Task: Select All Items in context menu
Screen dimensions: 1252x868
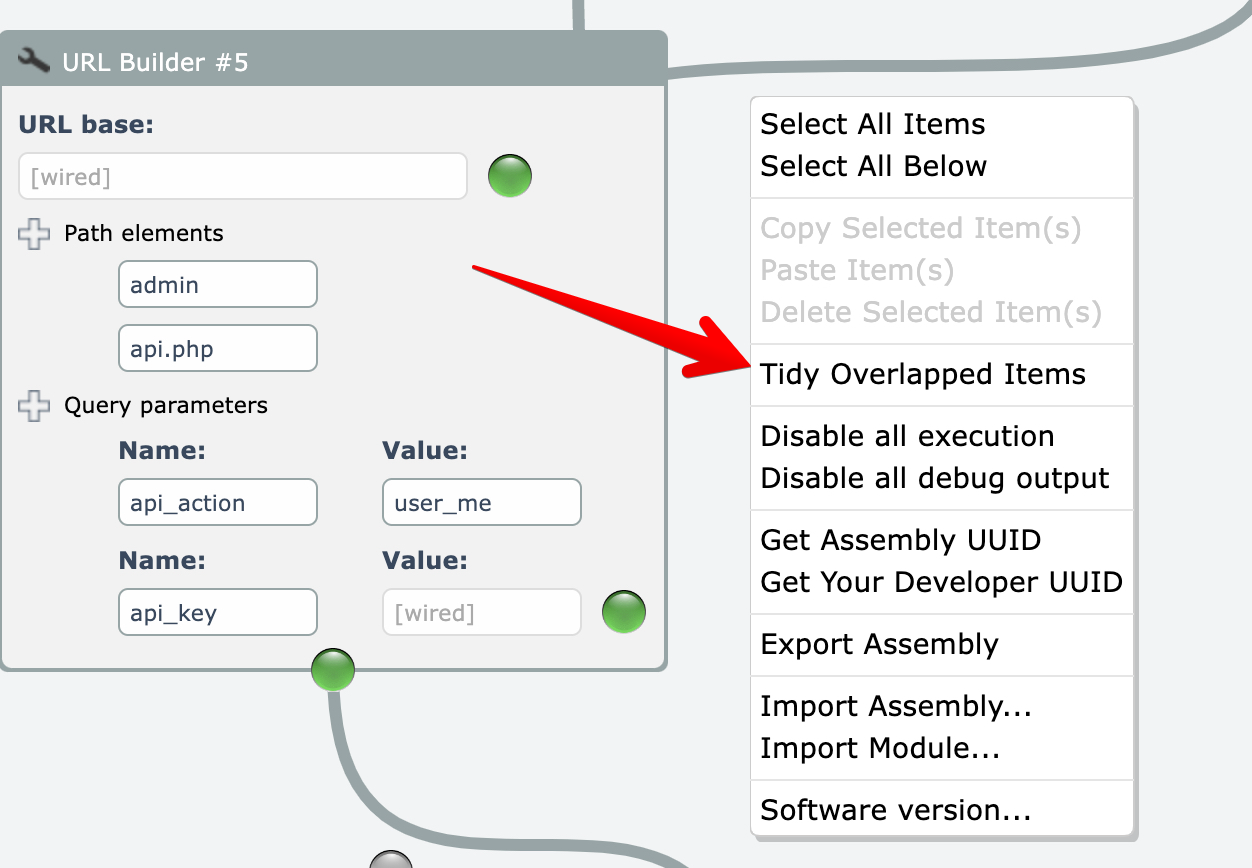Action: 872,124
